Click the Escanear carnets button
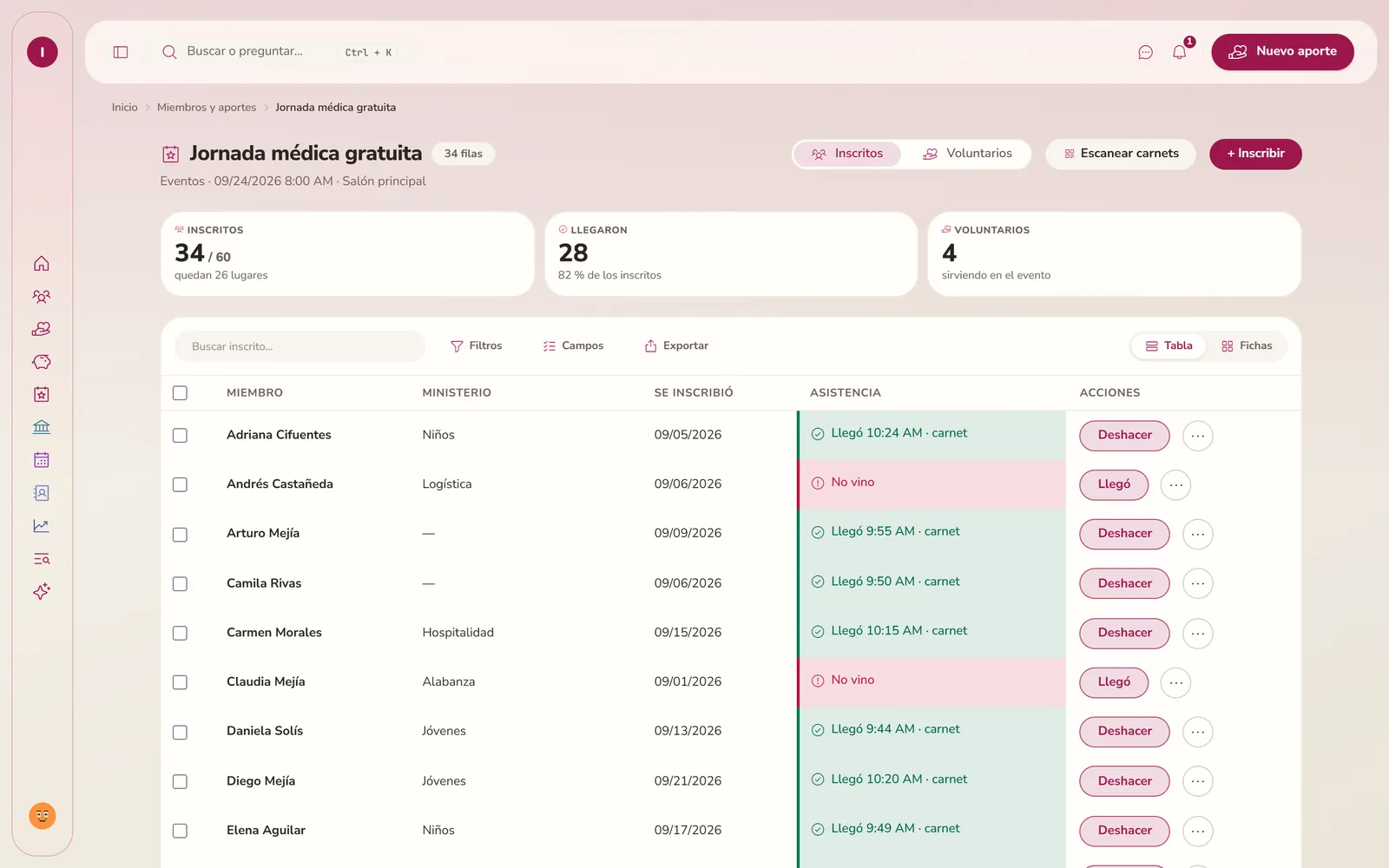The image size is (1389, 868). (1121, 154)
